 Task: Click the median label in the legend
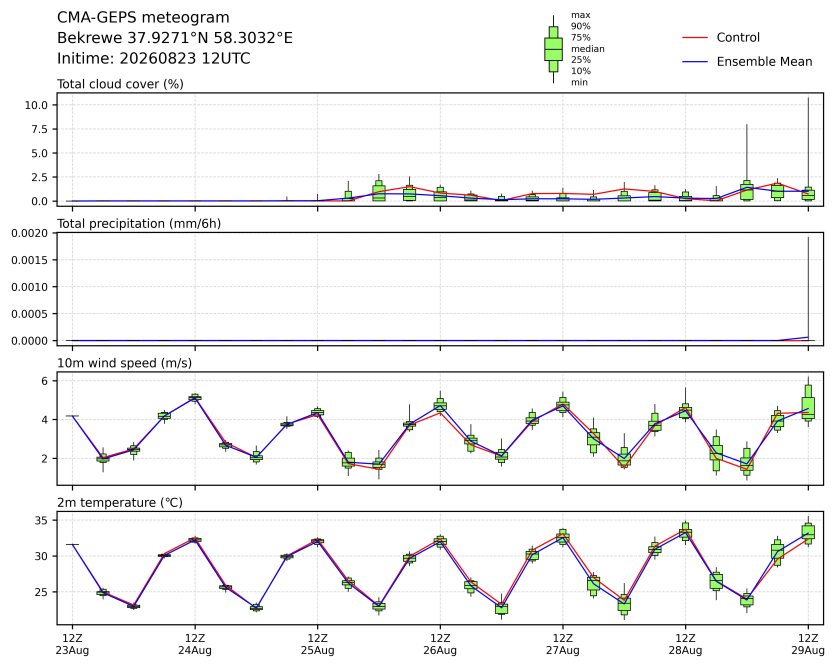(x=588, y=49)
